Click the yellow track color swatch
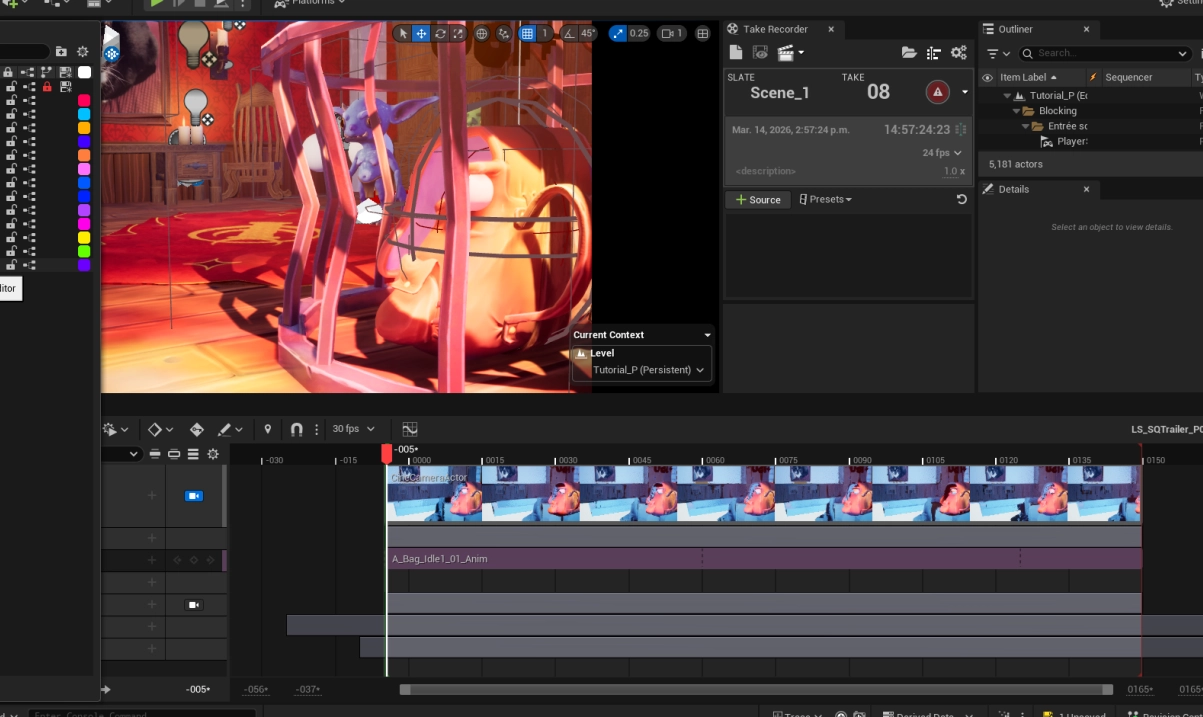This screenshot has width=1203, height=717. (84, 237)
